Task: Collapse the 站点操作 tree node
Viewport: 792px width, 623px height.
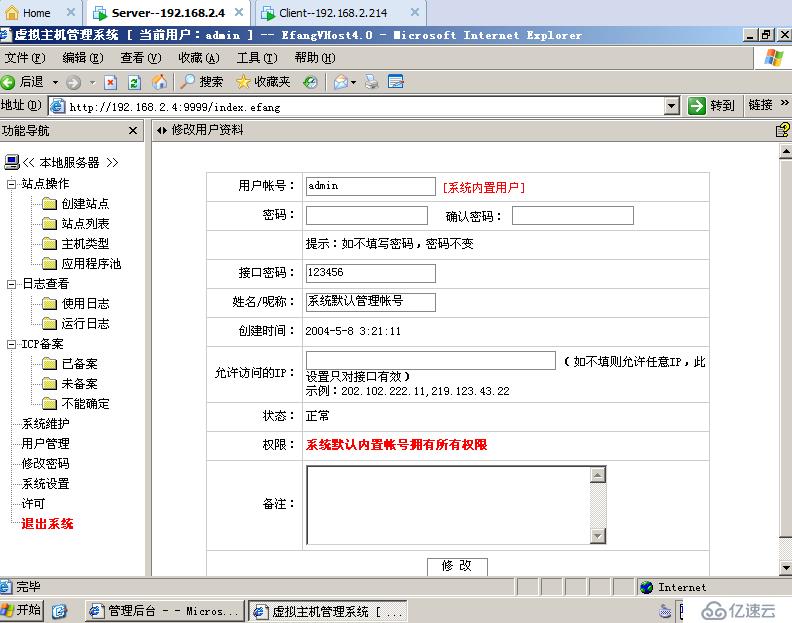Action: pyautogui.click(x=11, y=184)
